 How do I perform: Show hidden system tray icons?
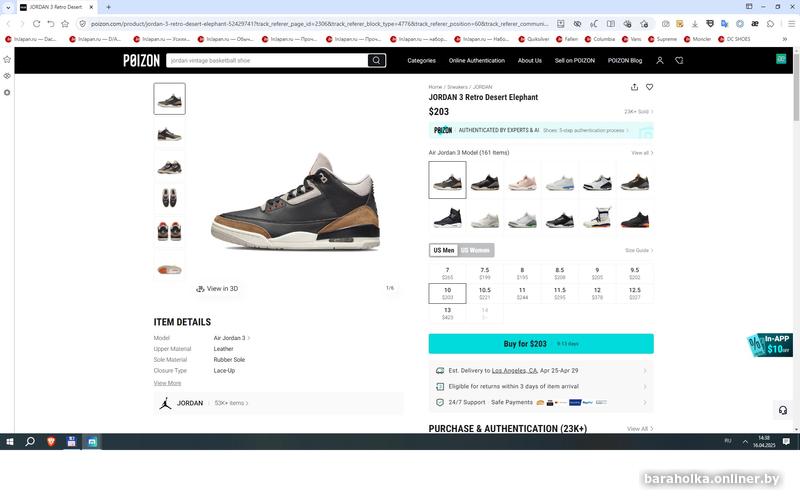[745, 441]
